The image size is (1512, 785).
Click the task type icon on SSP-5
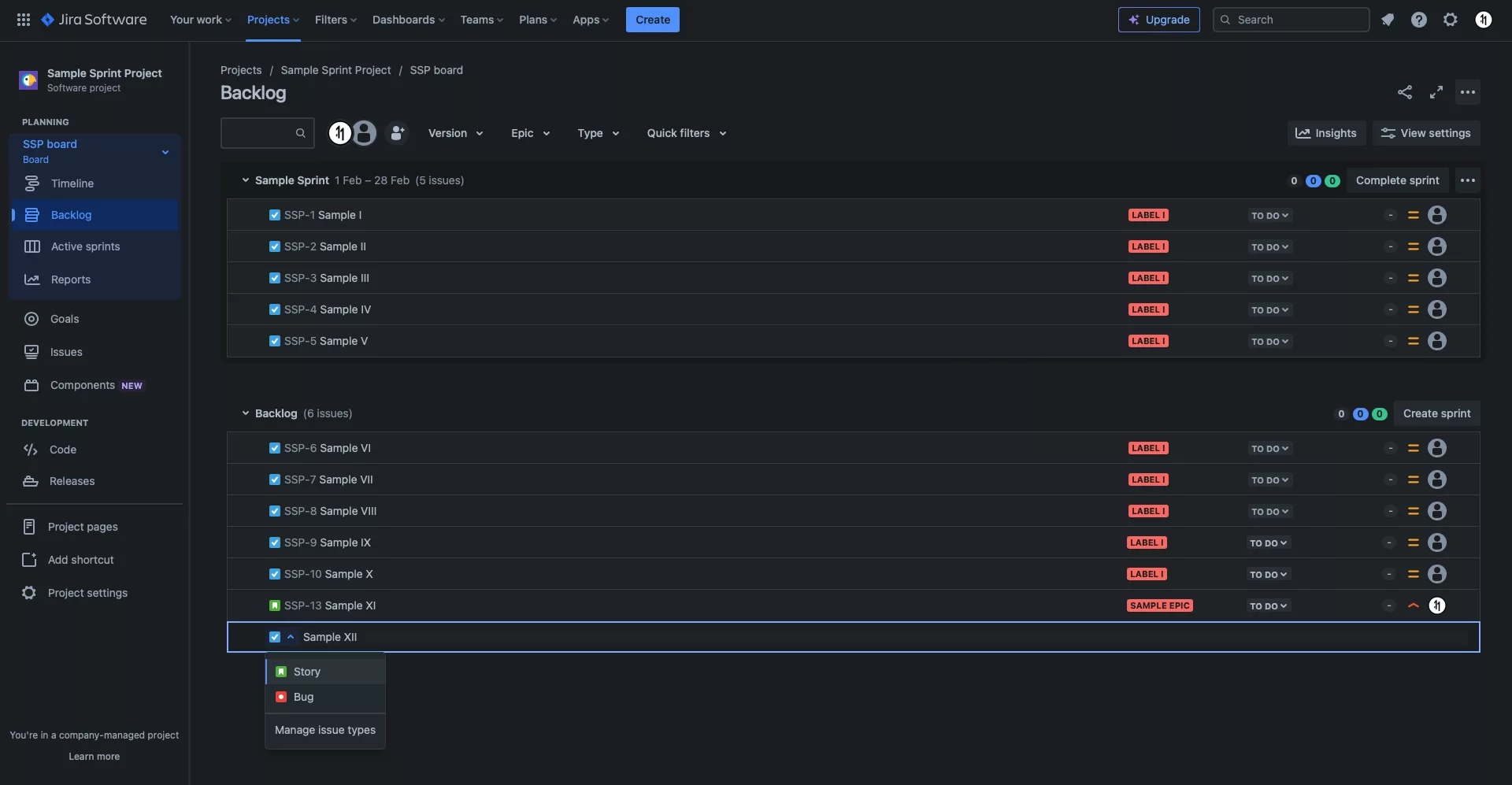tap(275, 341)
